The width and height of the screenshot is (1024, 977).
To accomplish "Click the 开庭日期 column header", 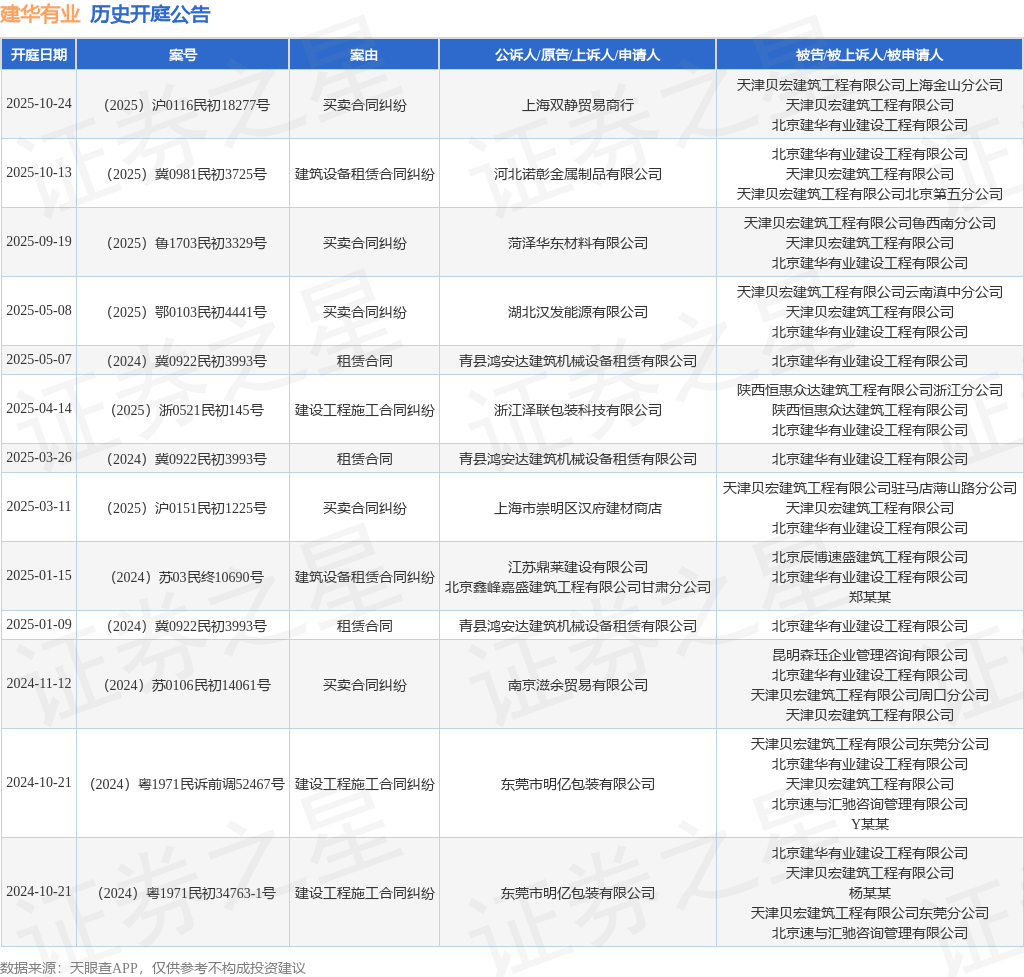I will click(39, 55).
